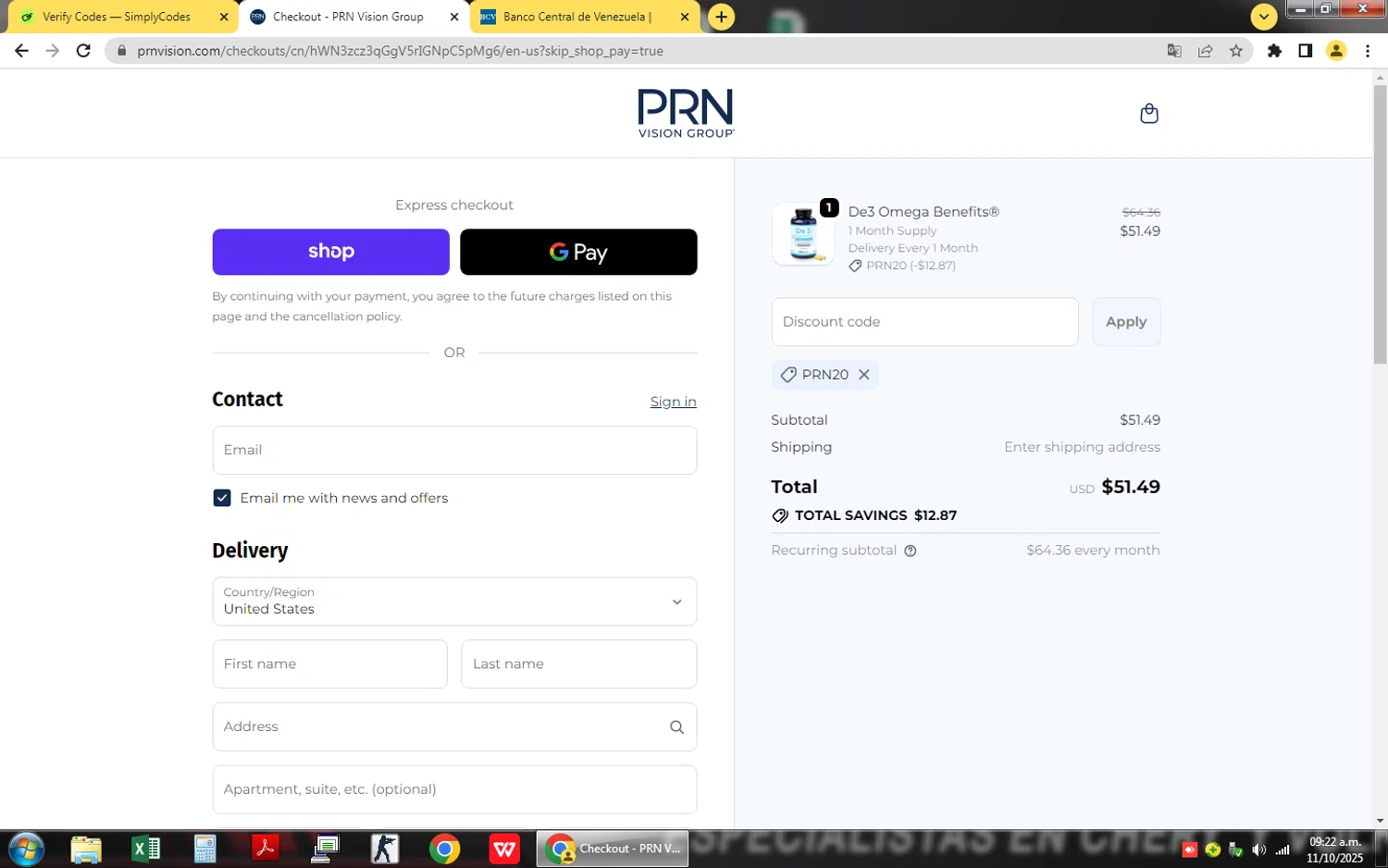Open File Explorer from taskbar
The width and height of the screenshot is (1388, 868).
tap(85, 849)
